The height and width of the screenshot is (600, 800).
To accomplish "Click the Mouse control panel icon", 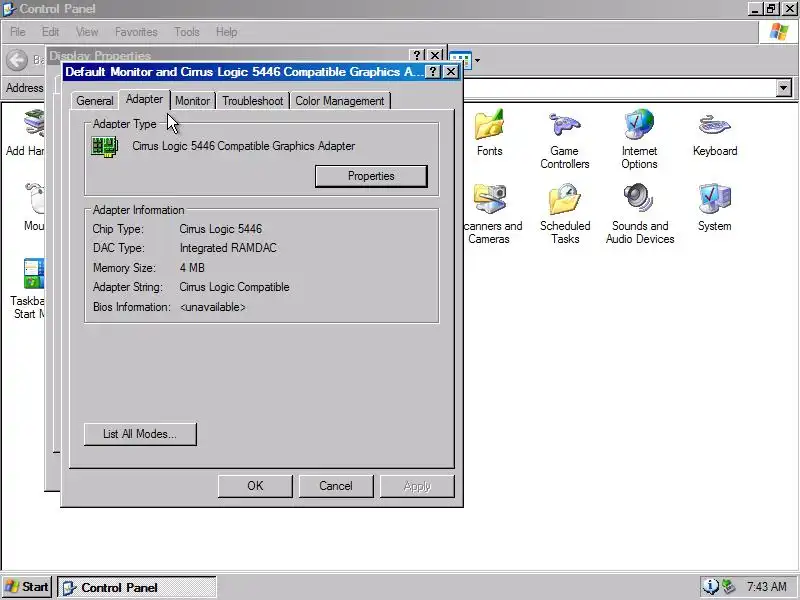I will click(35, 198).
